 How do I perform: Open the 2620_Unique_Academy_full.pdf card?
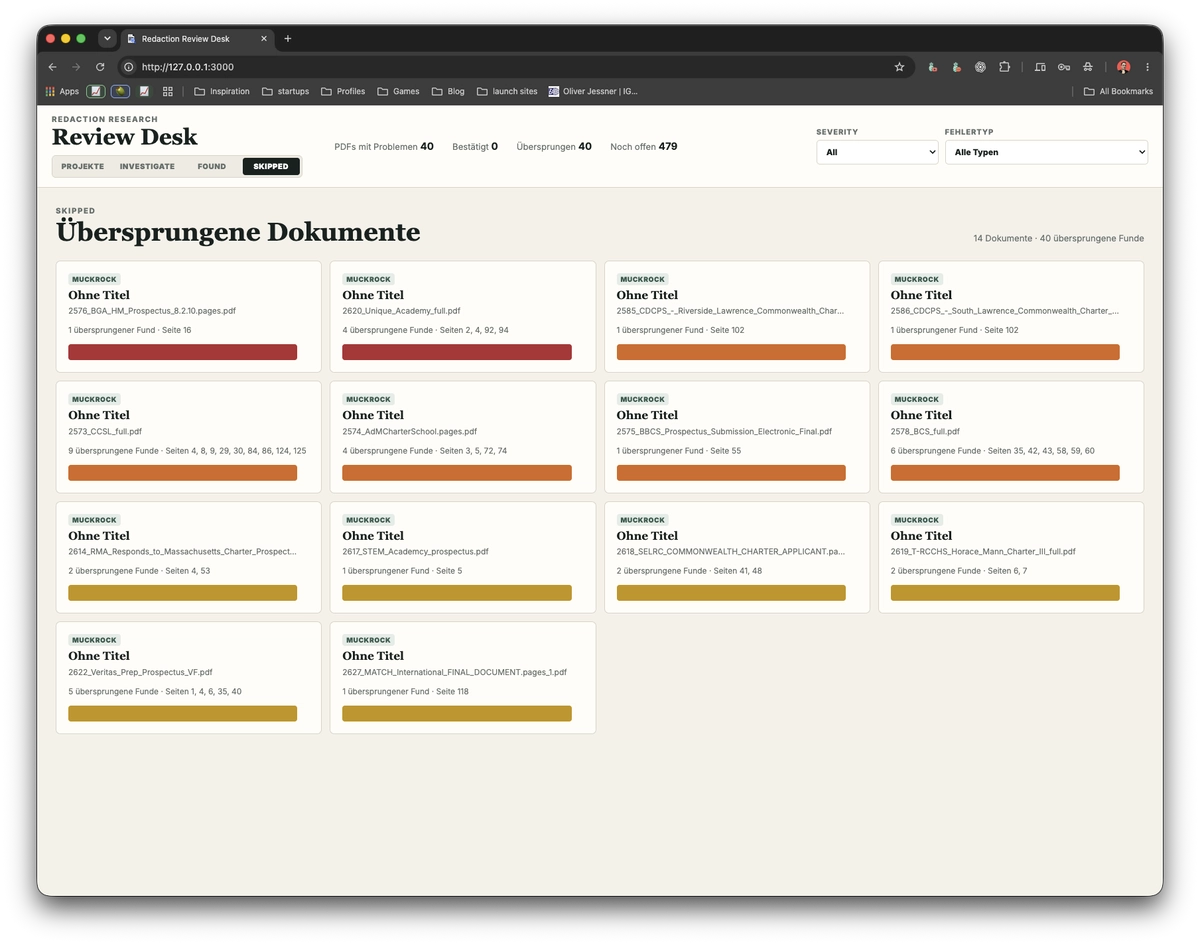tap(463, 317)
